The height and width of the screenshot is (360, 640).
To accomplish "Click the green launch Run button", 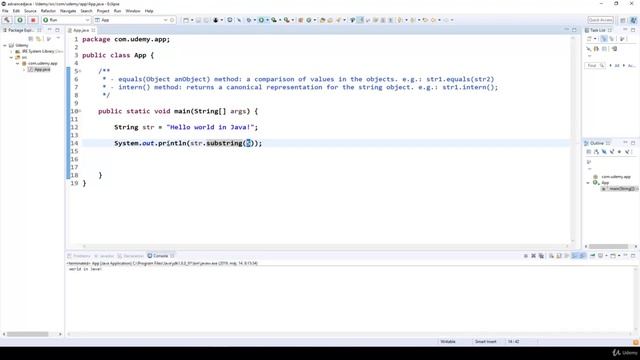I will (x=20, y=20).
